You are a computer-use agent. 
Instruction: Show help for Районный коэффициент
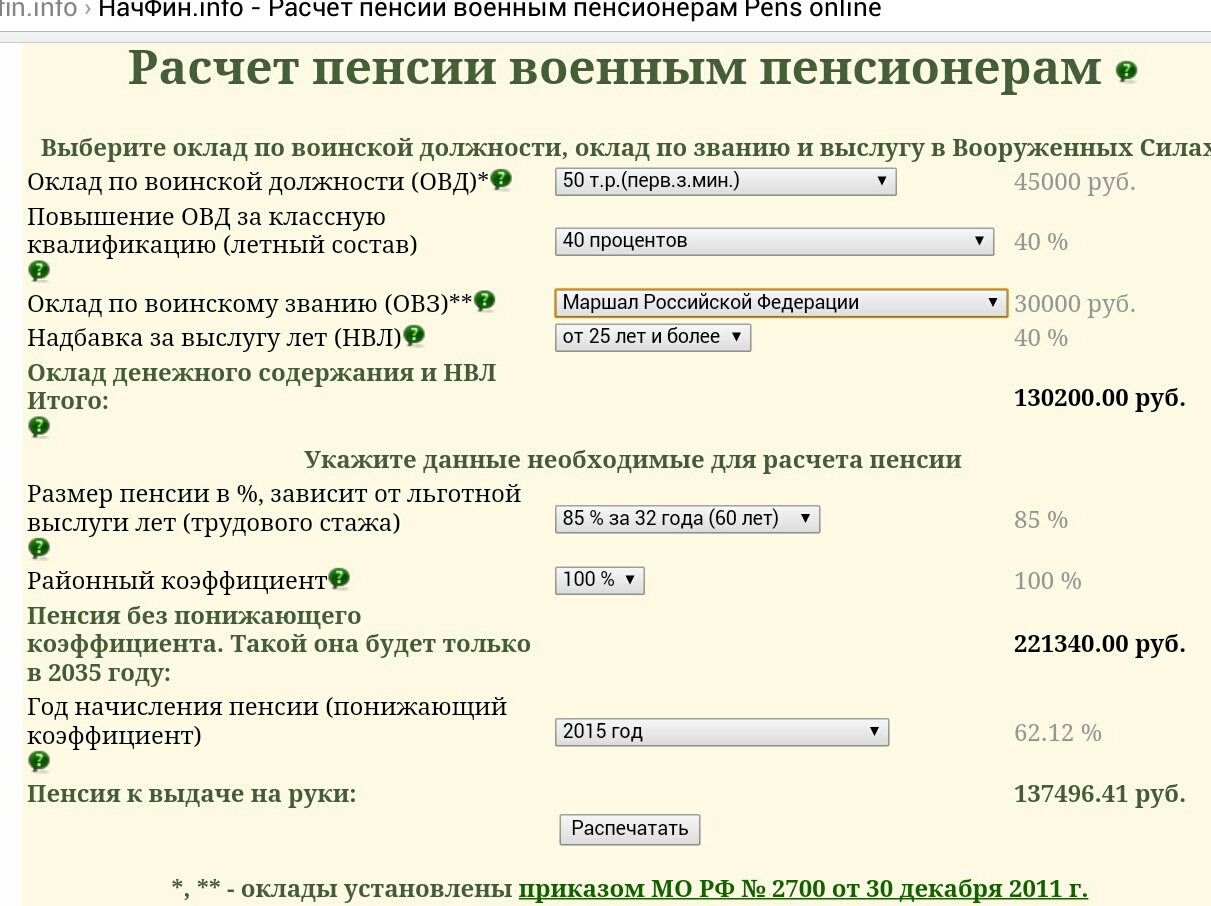339,578
